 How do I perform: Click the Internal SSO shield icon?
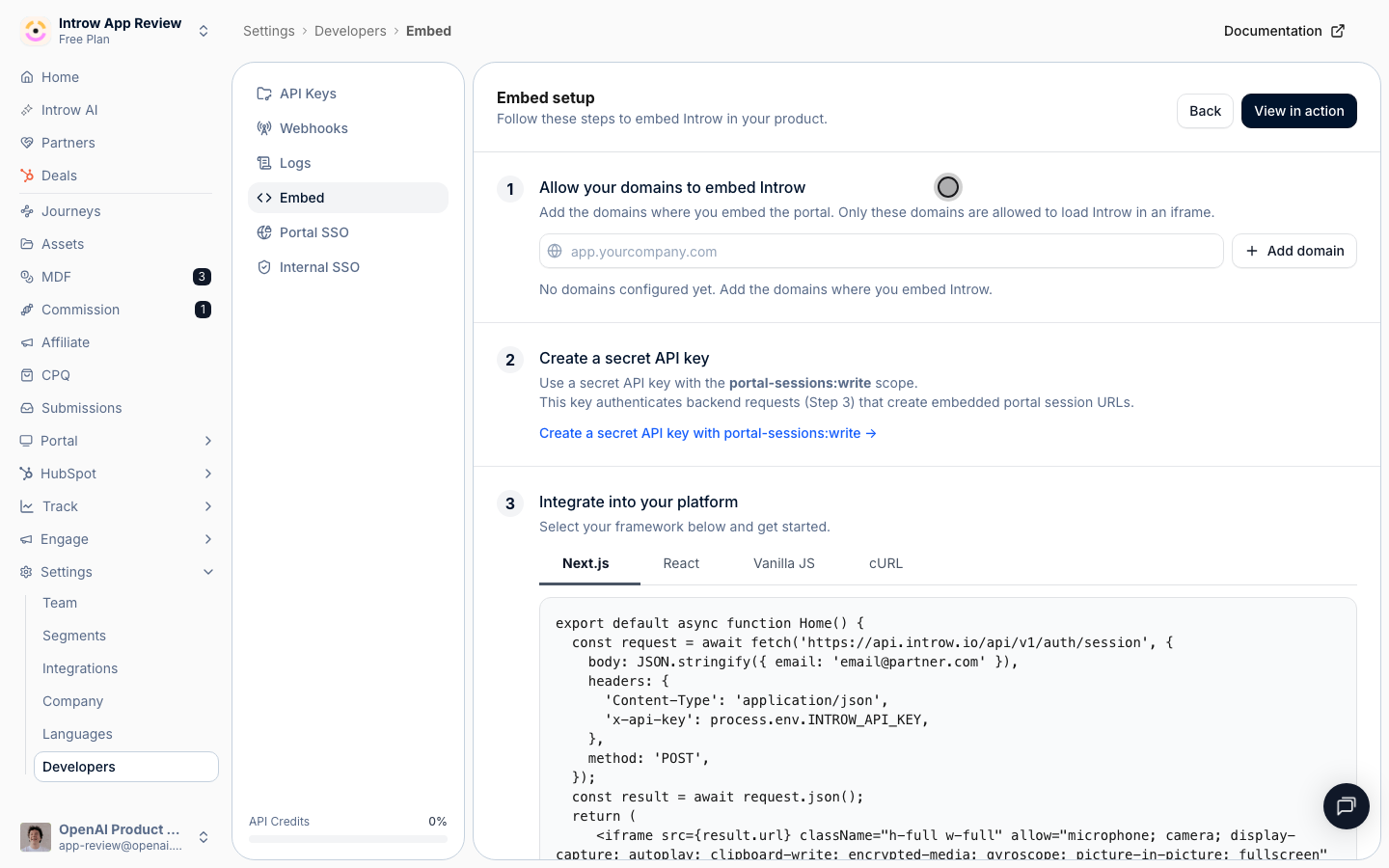click(x=264, y=267)
